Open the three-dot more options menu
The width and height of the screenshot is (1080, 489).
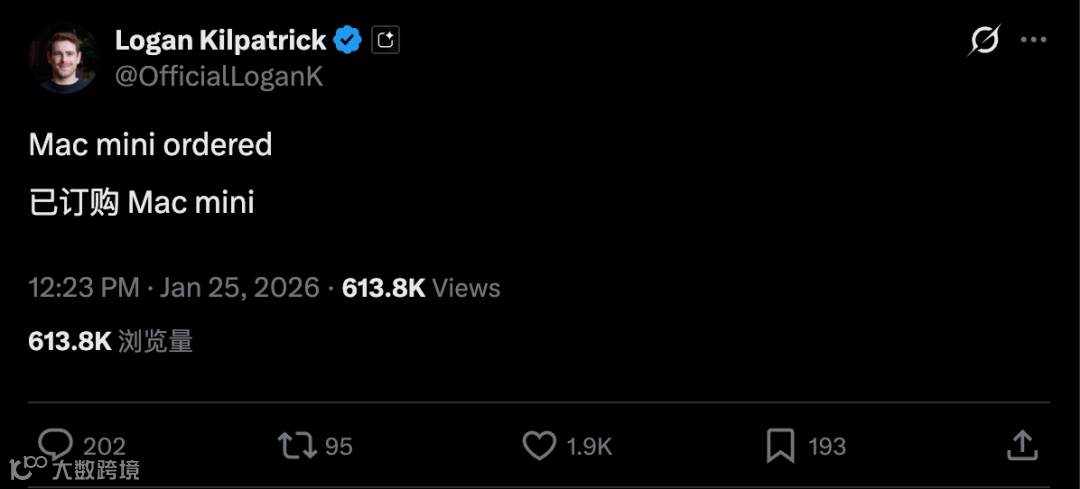click(x=1033, y=41)
